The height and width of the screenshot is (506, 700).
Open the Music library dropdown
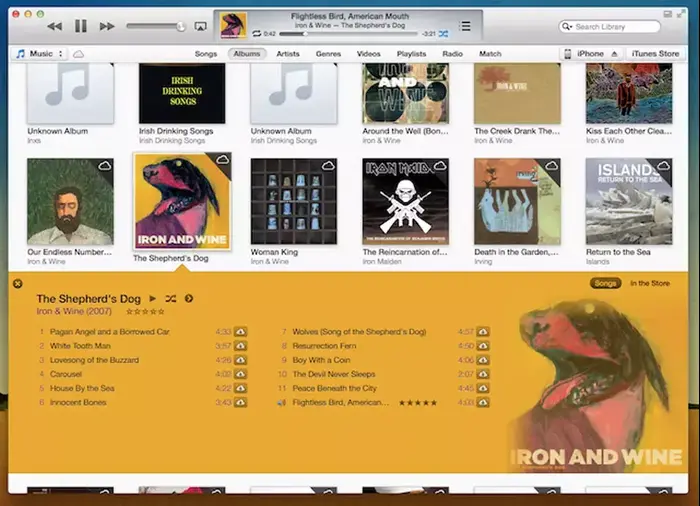[x=39, y=54]
